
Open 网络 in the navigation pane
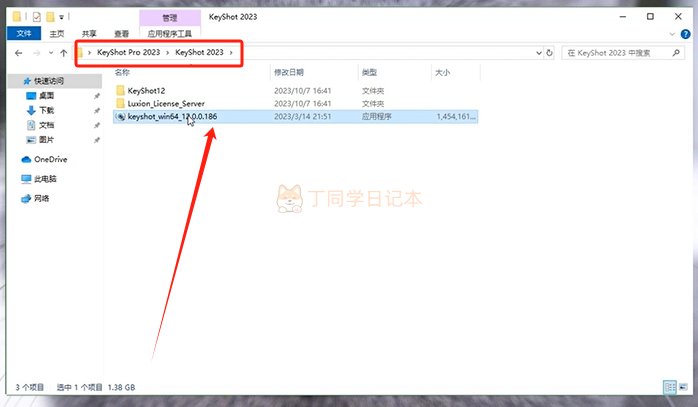41,198
